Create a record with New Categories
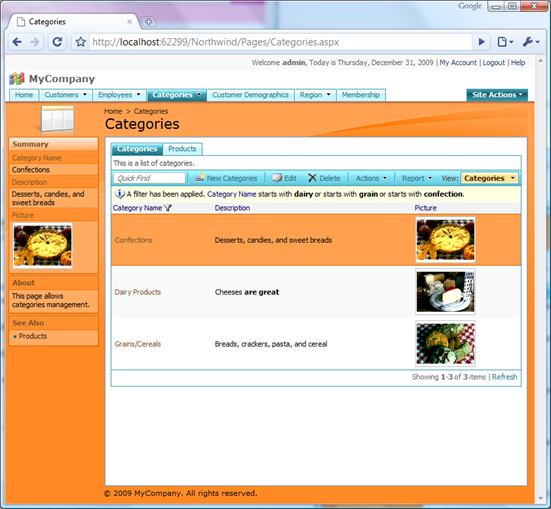551x509 pixels. click(226, 178)
